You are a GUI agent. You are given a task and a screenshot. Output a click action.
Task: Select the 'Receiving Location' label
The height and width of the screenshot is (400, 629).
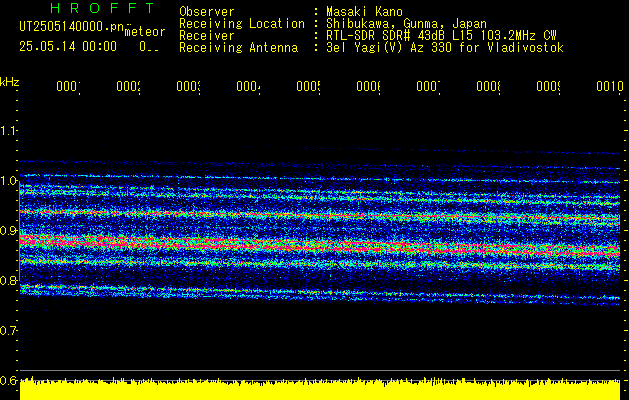tap(242, 24)
